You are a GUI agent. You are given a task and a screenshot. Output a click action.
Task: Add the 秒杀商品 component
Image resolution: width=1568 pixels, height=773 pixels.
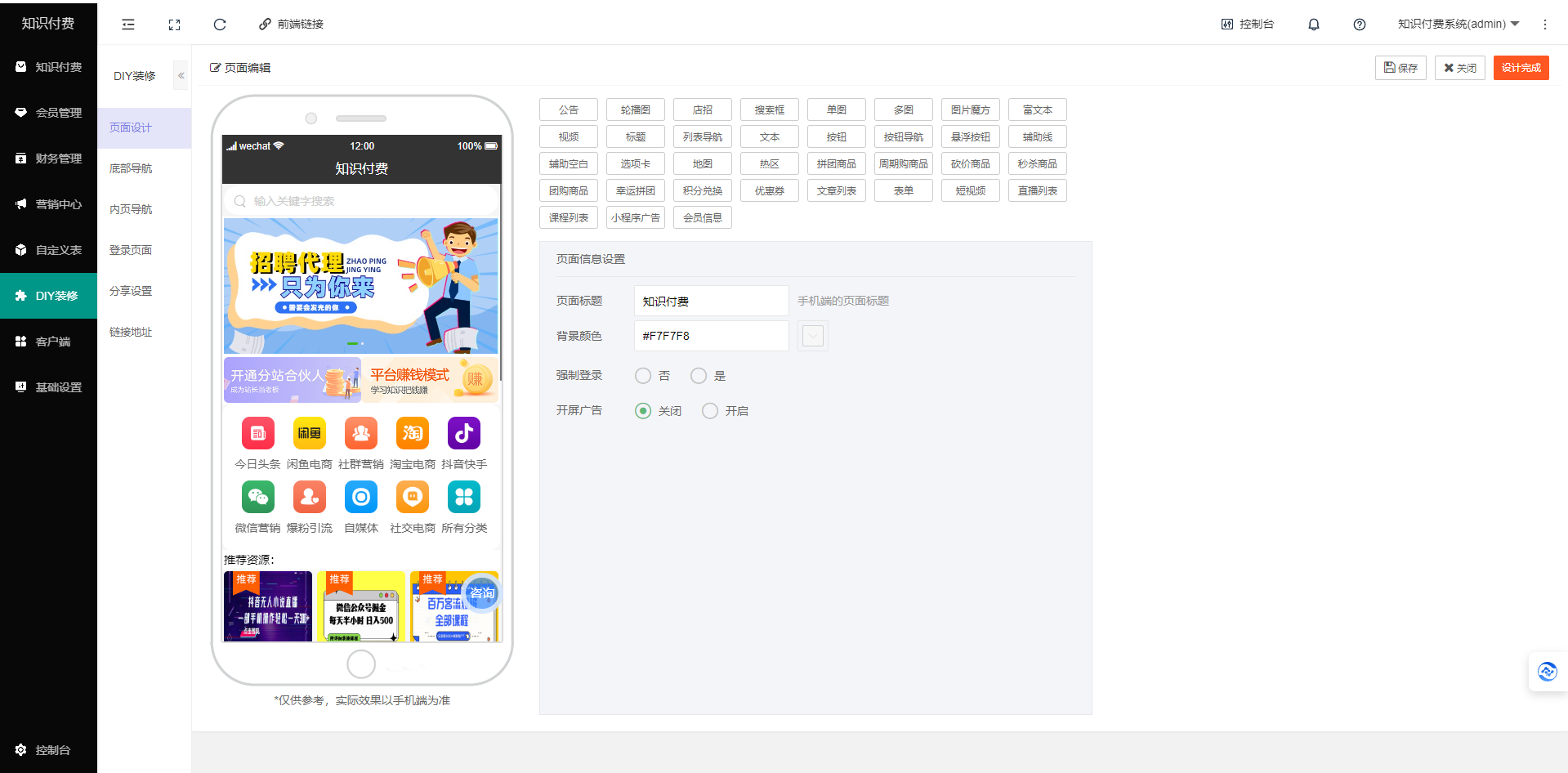(x=1038, y=163)
